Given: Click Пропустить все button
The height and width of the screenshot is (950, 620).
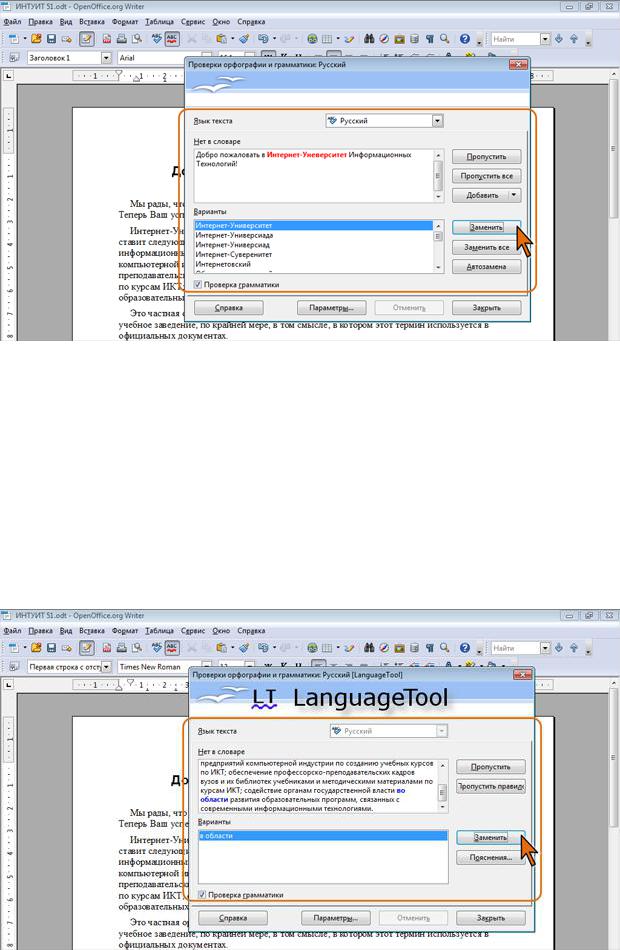Looking at the screenshot, I should click(x=487, y=176).
